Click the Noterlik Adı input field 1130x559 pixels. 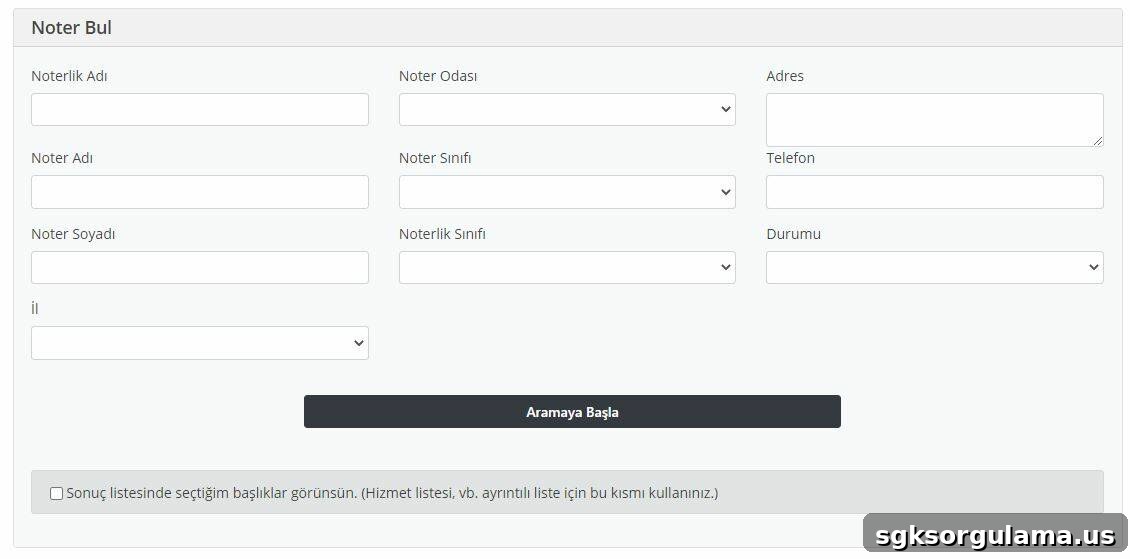point(200,109)
